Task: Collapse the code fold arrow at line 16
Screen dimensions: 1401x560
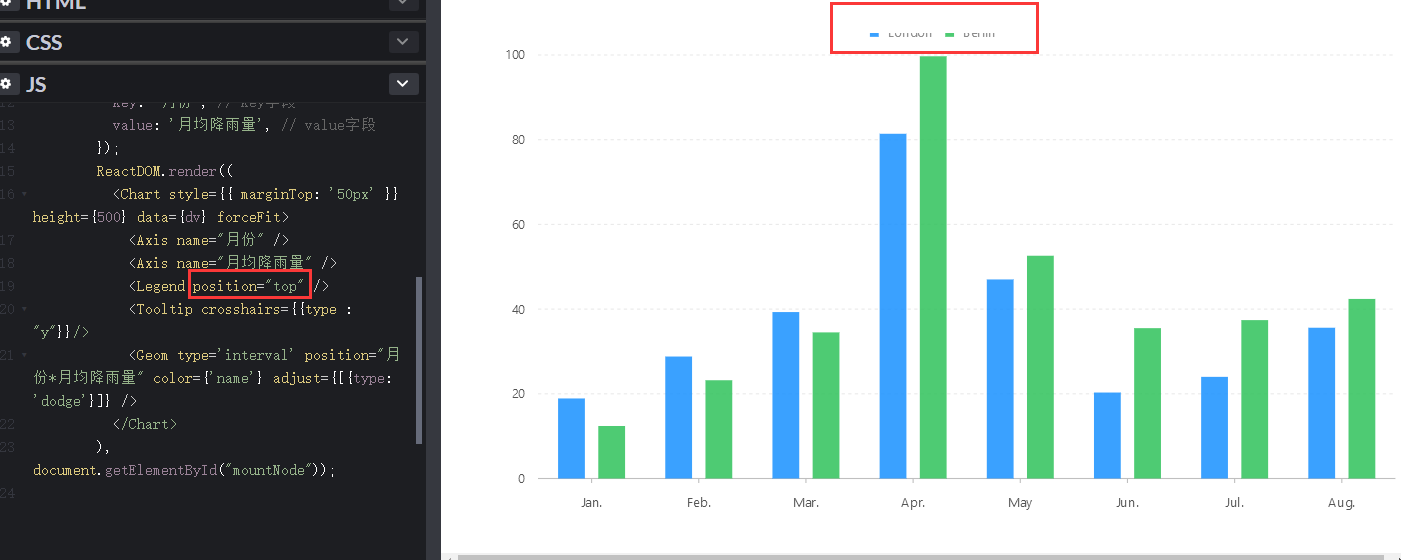Action: tap(24, 194)
